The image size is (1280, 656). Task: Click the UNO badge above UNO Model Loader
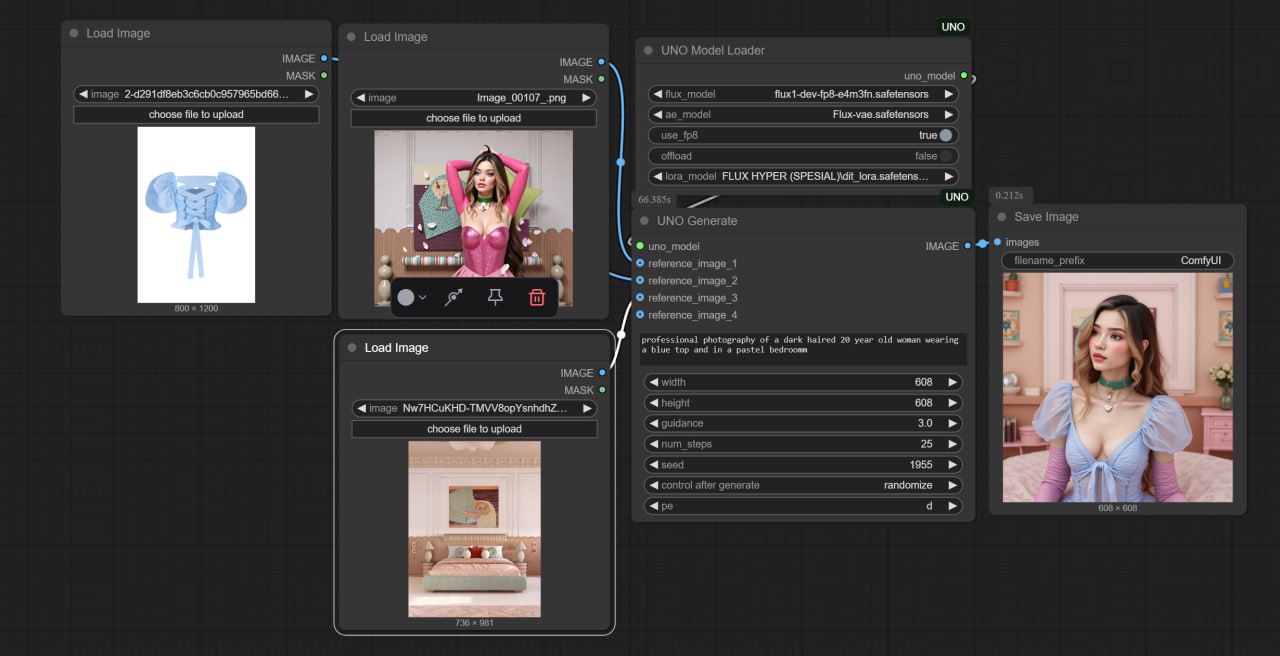tap(953, 27)
